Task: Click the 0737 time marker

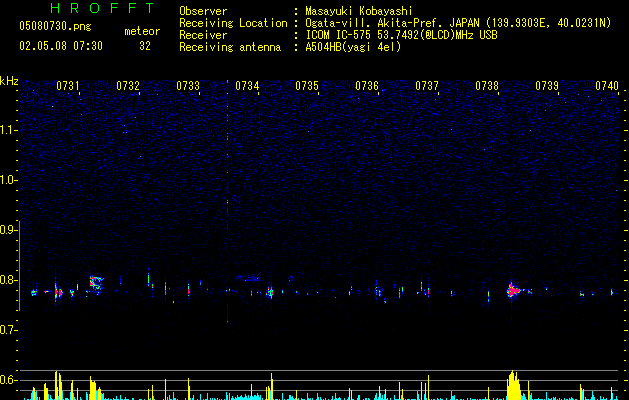Action: pyautogui.click(x=427, y=86)
